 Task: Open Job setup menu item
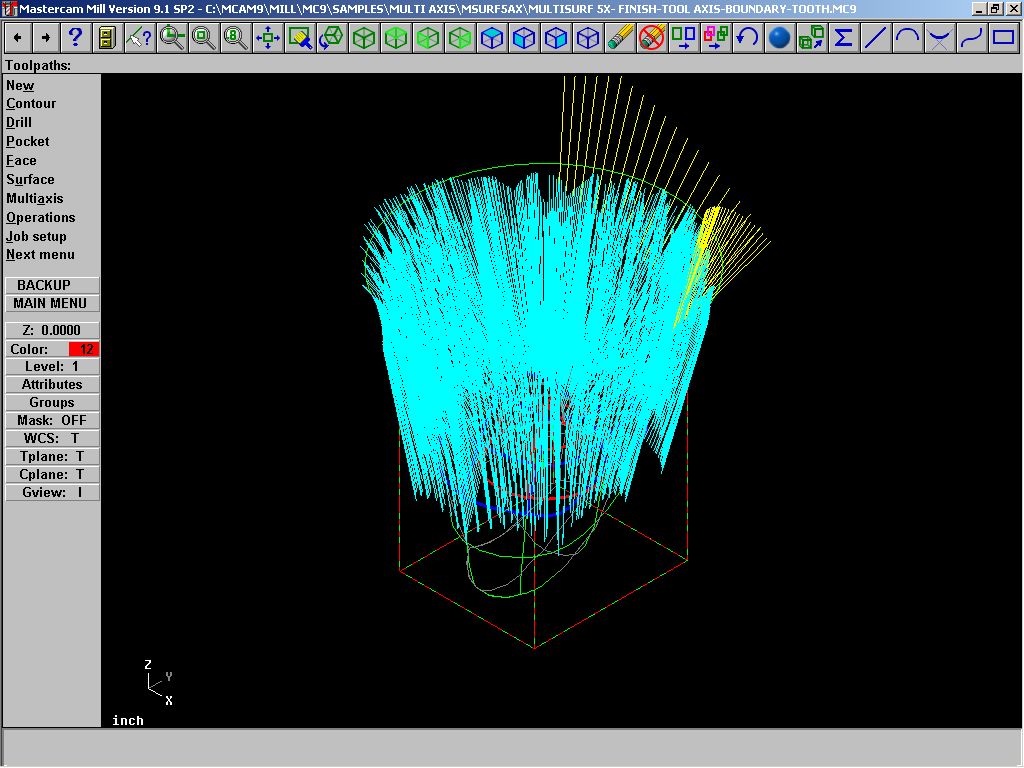click(x=37, y=236)
